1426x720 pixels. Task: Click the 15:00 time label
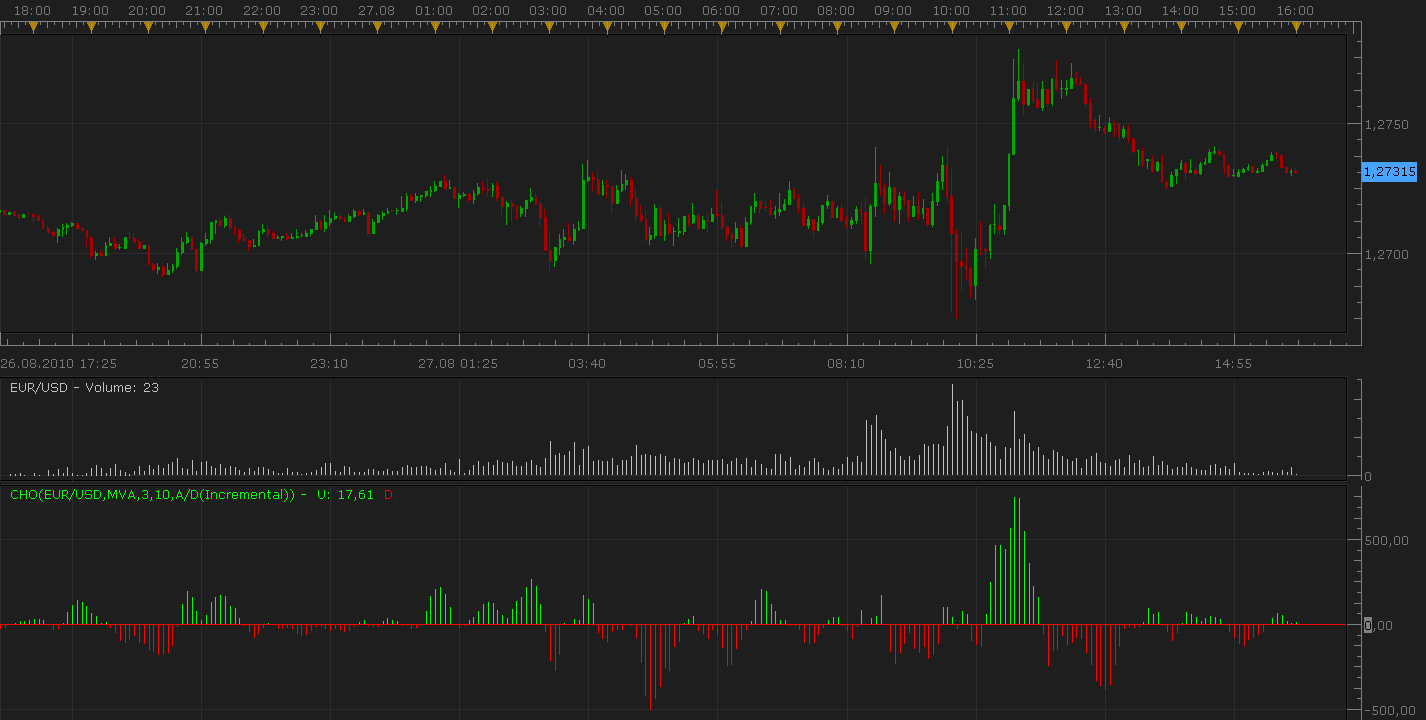[1238, 10]
